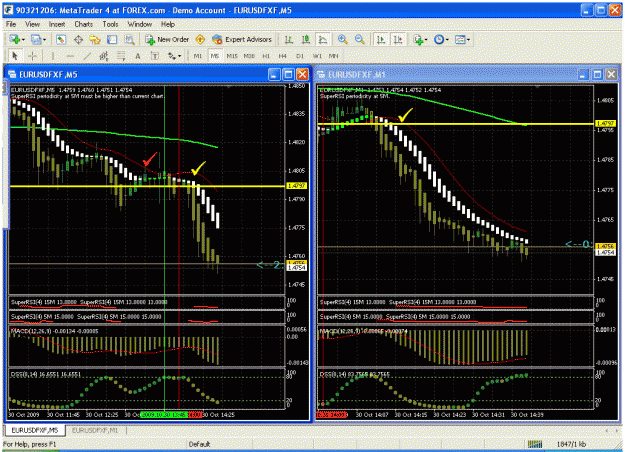Image resolution: width=625 pixels, height=452 pixels.
Task: Select the equidistant channel tool
Action: click(104, 56)
